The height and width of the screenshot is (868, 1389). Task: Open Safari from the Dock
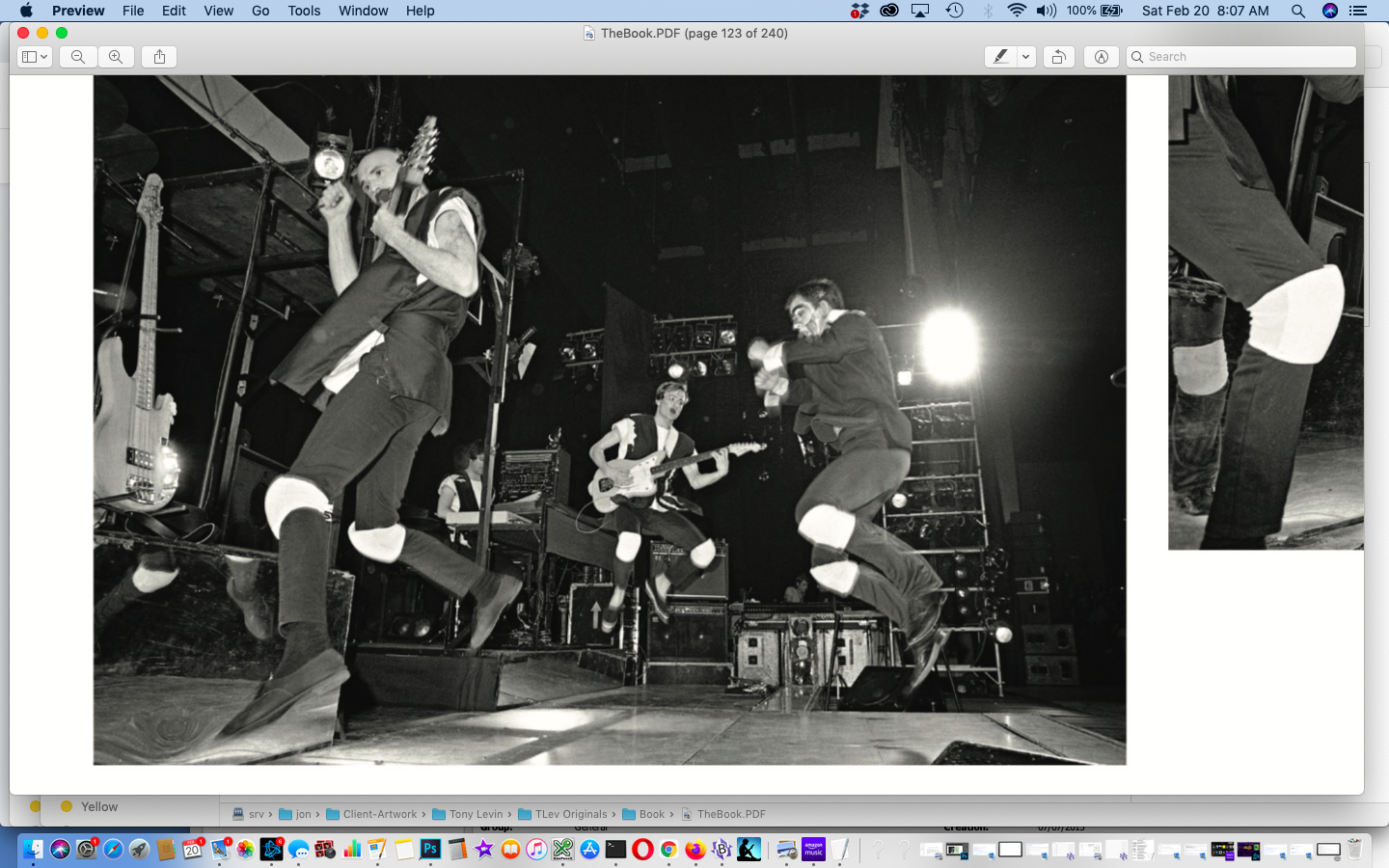pyautogui.click(x=113, y=849)
